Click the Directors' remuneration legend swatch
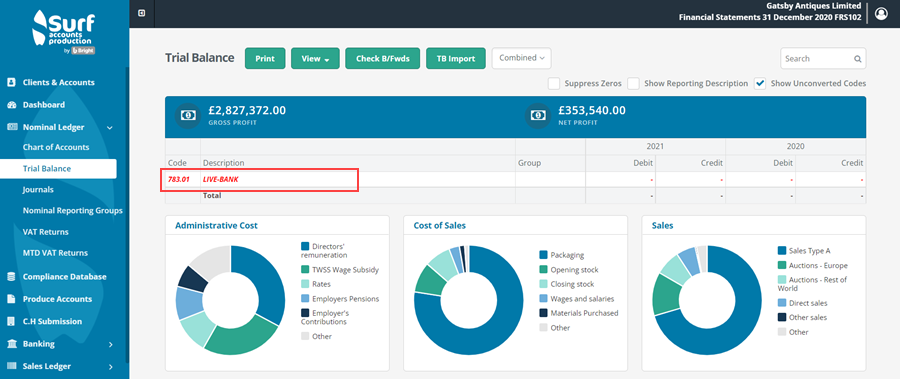Screen dimensions: 900x379 (305, 246)
